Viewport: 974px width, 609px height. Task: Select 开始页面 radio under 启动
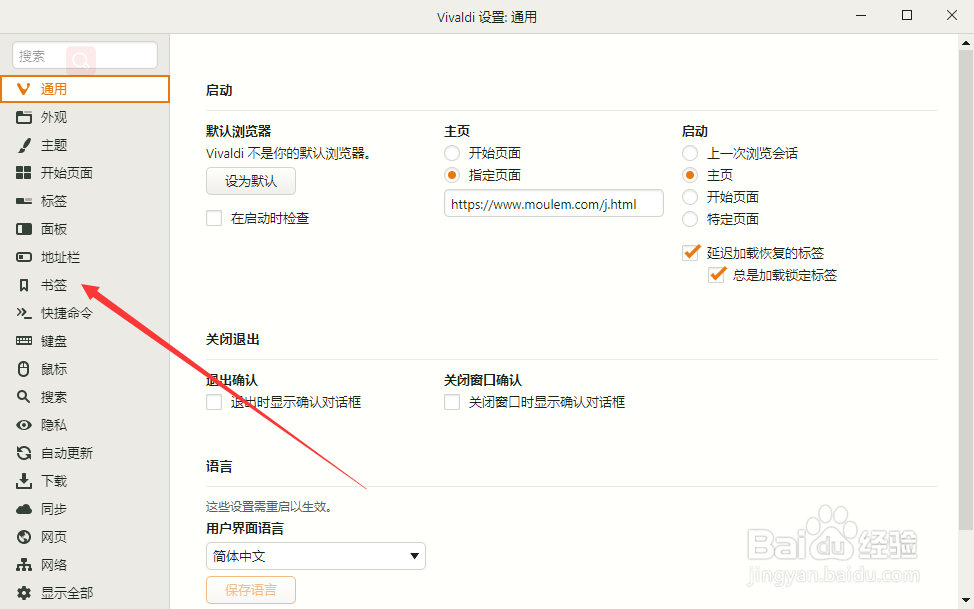pos(690,197)
